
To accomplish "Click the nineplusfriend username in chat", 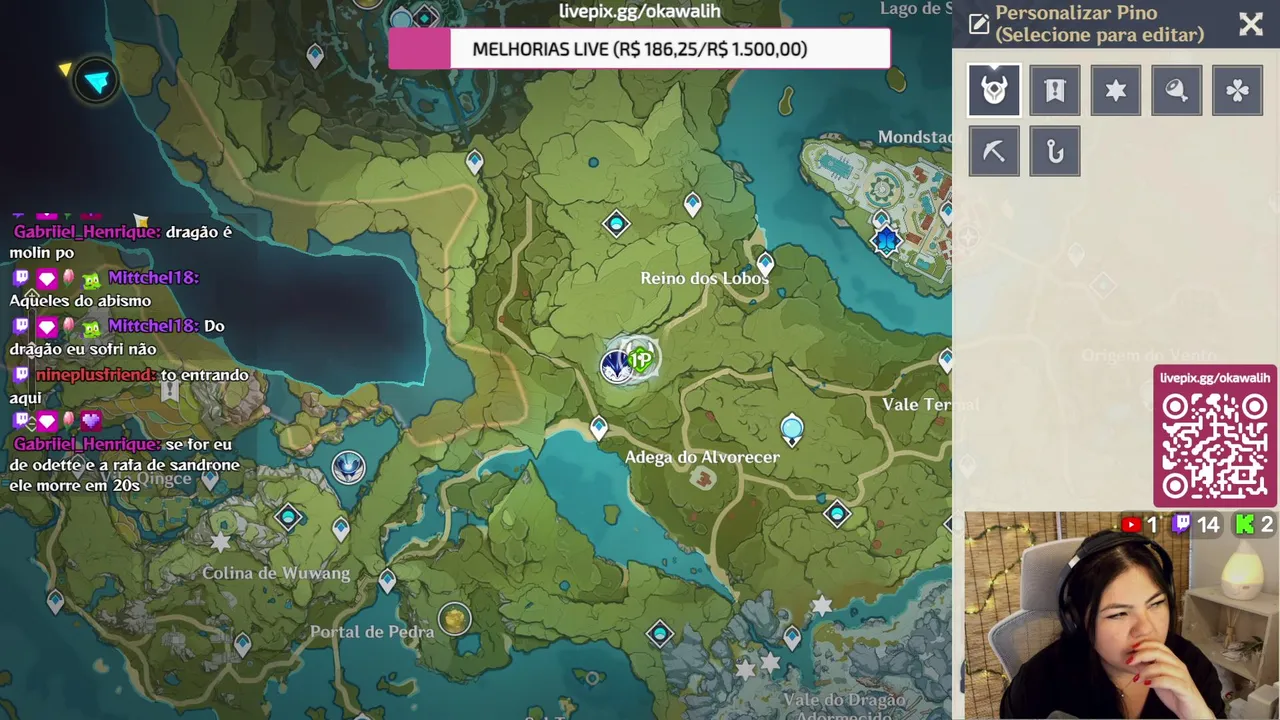I will click(95, 375).
